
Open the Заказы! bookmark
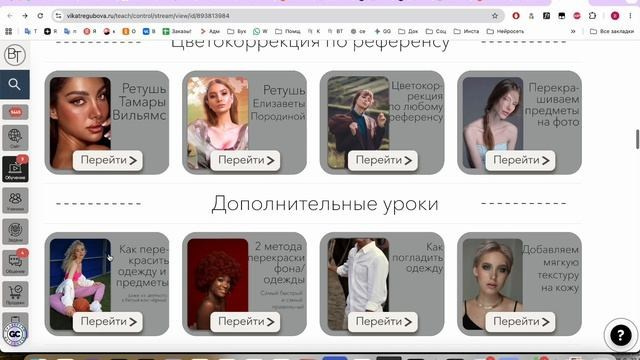pyautogui.click(x=177, y=31)
